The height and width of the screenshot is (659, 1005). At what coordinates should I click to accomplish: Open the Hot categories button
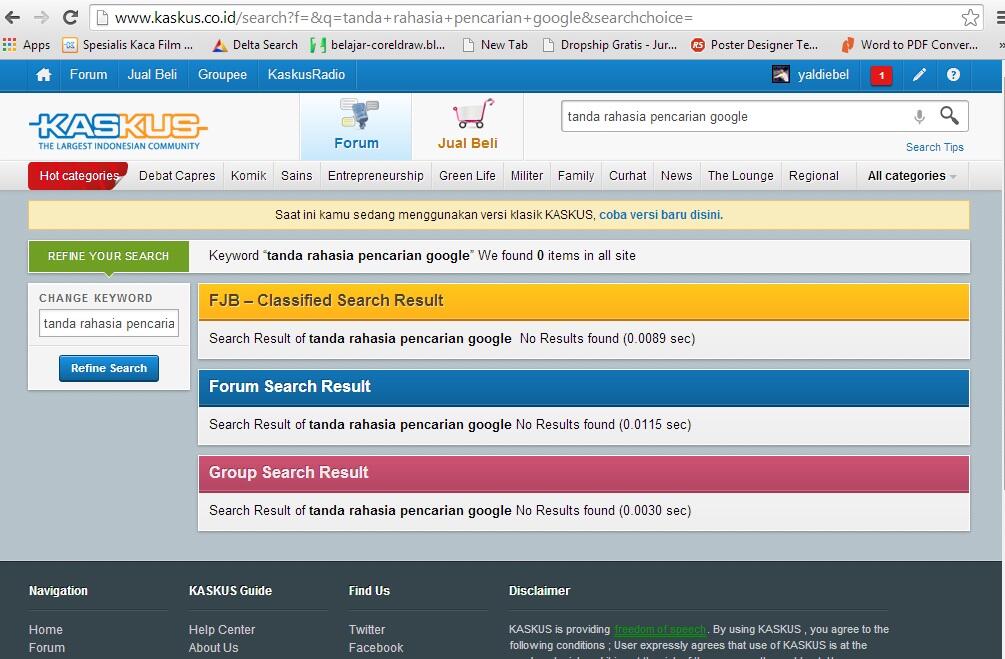78,176
